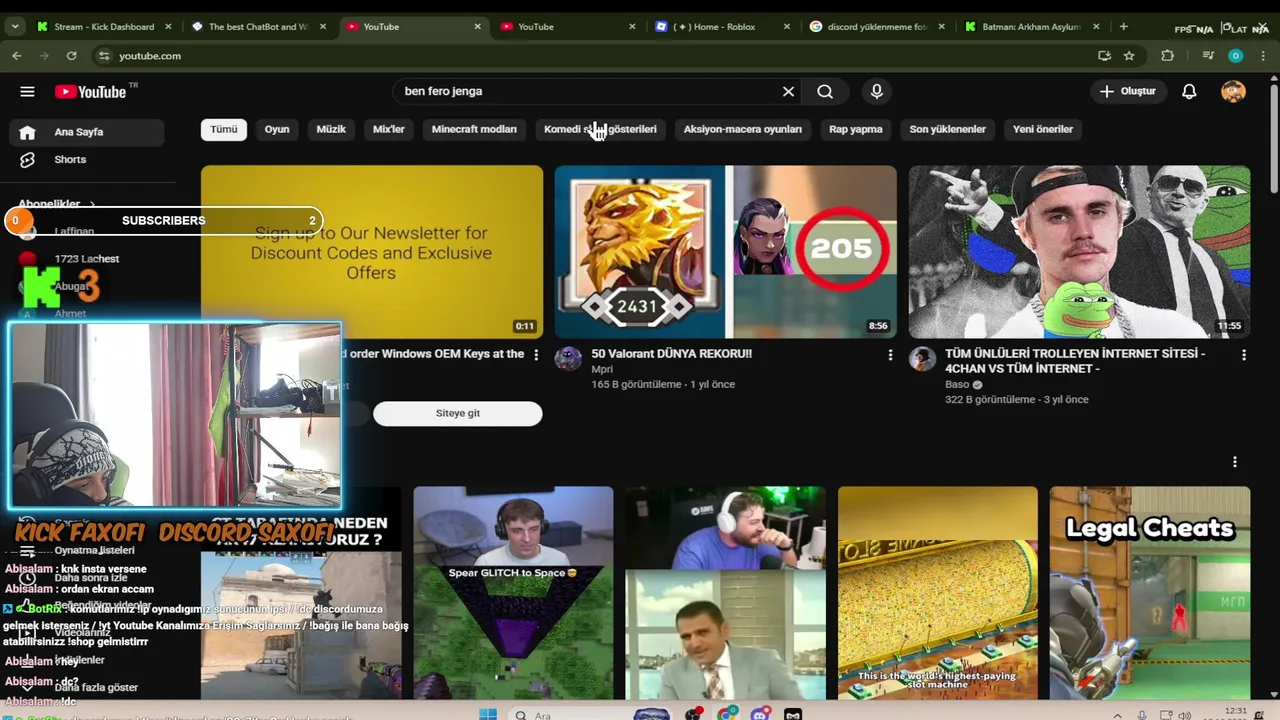Open the 50 Valorant DÜNYA REKORU!! title

pyautogui.click(x=671, y=354)
